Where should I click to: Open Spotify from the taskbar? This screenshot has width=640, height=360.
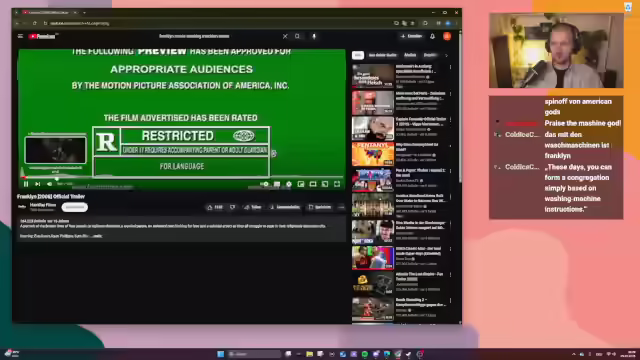point(364,354)
